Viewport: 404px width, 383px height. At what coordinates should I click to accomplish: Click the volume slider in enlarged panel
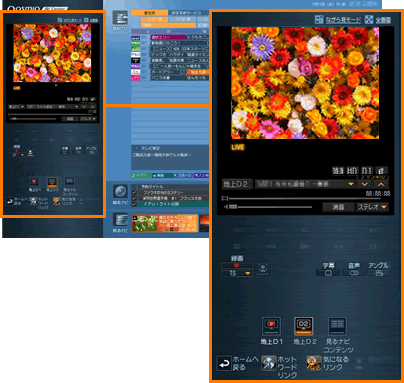click(x=271, y=207)
